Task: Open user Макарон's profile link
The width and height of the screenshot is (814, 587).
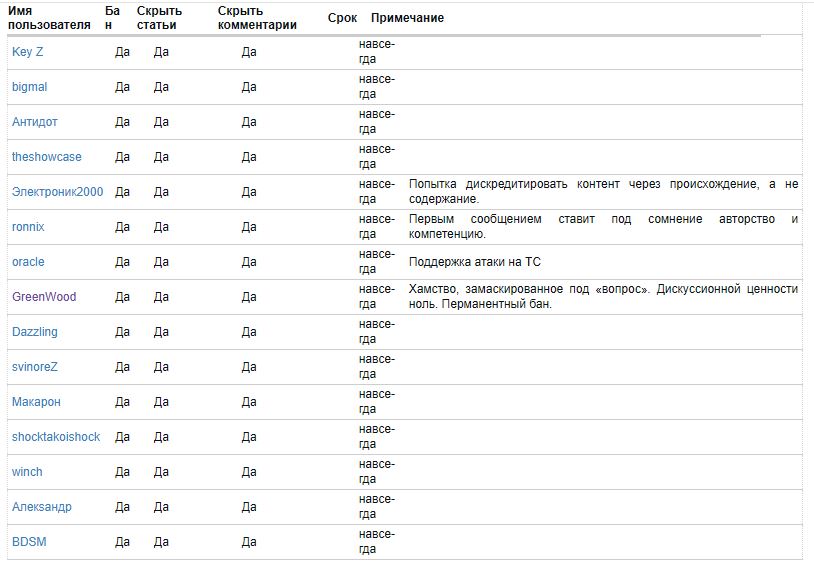Action: tap(36, 402)
